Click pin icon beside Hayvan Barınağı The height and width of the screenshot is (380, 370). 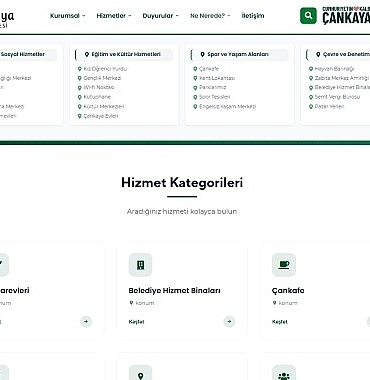click(311, 69)
